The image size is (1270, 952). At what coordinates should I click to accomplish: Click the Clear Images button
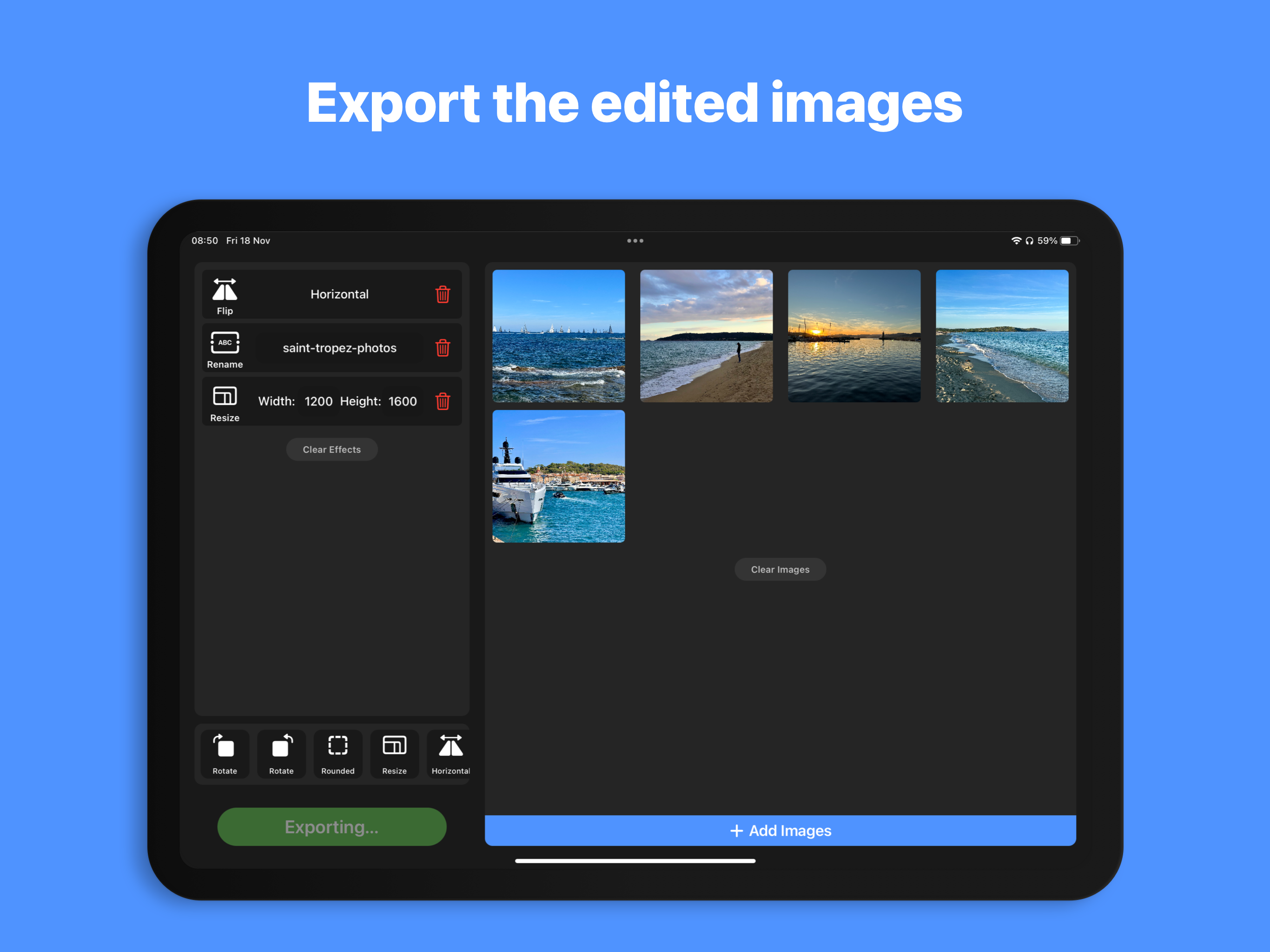(x=780, y=569)
